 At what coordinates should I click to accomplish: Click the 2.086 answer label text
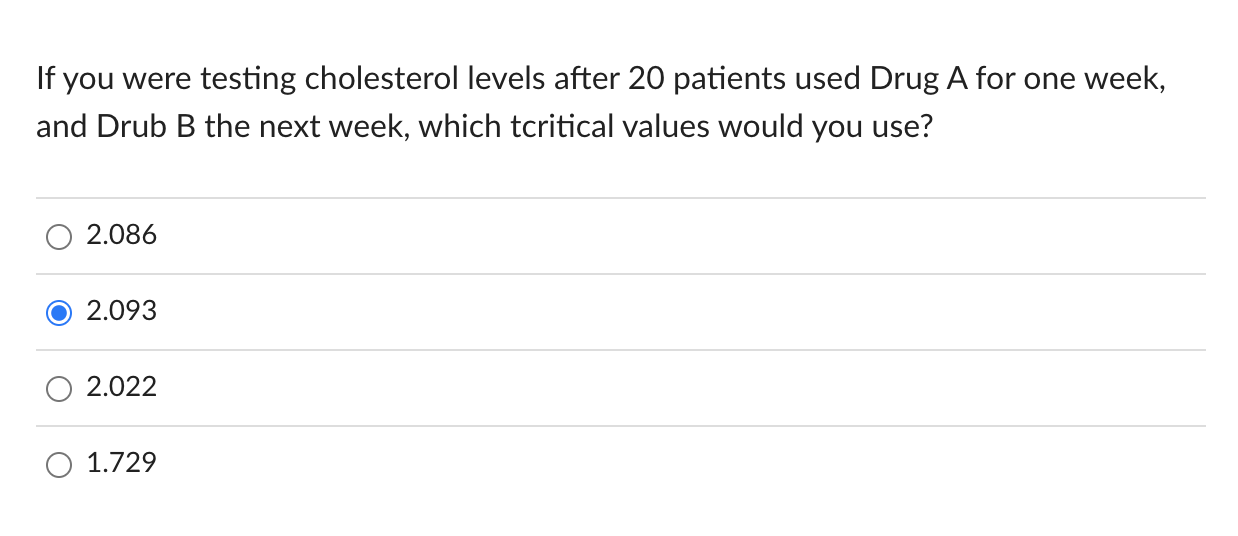tap(122, 236)
